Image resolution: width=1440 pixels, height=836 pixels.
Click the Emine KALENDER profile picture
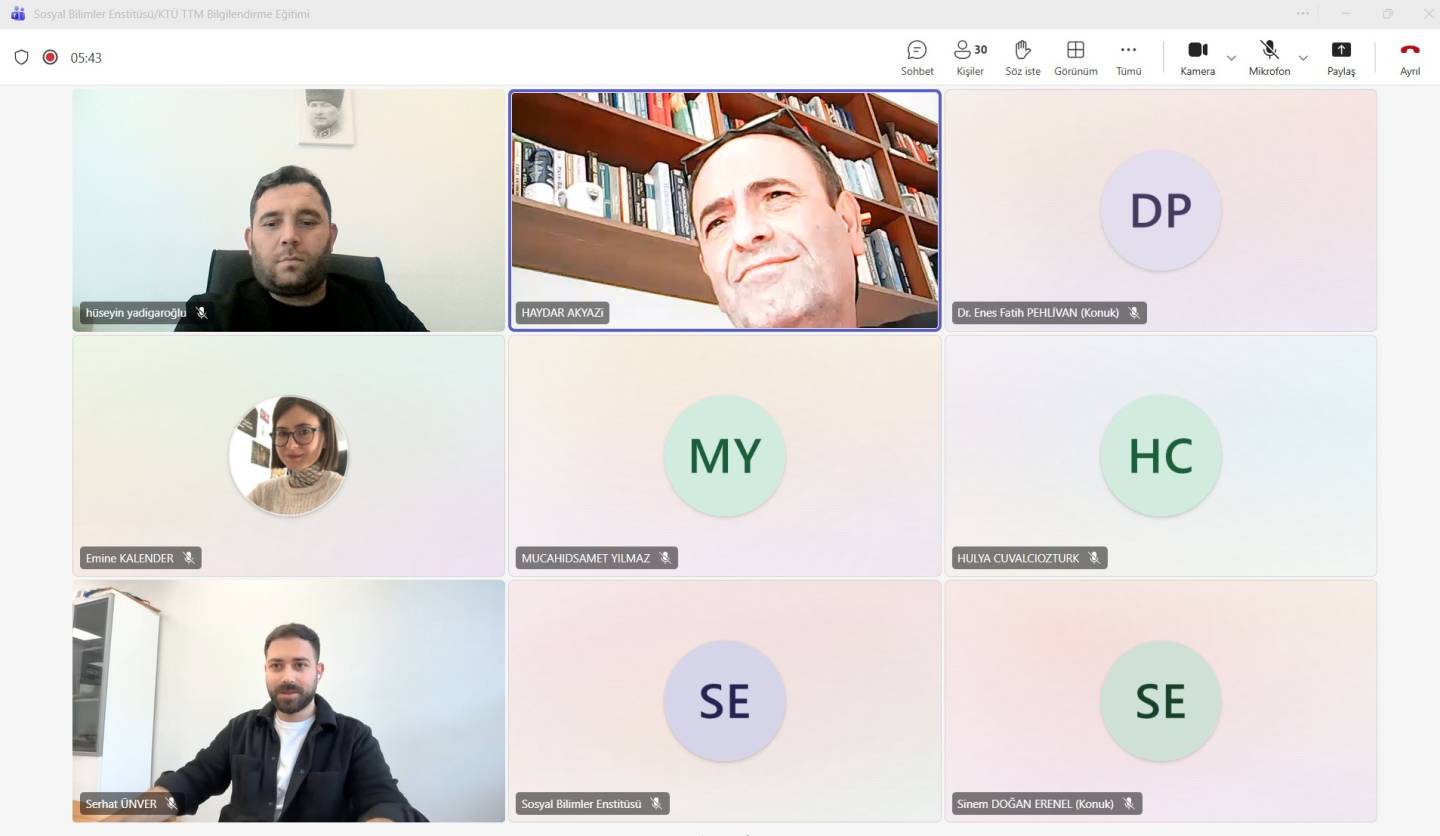coord(288,455)
